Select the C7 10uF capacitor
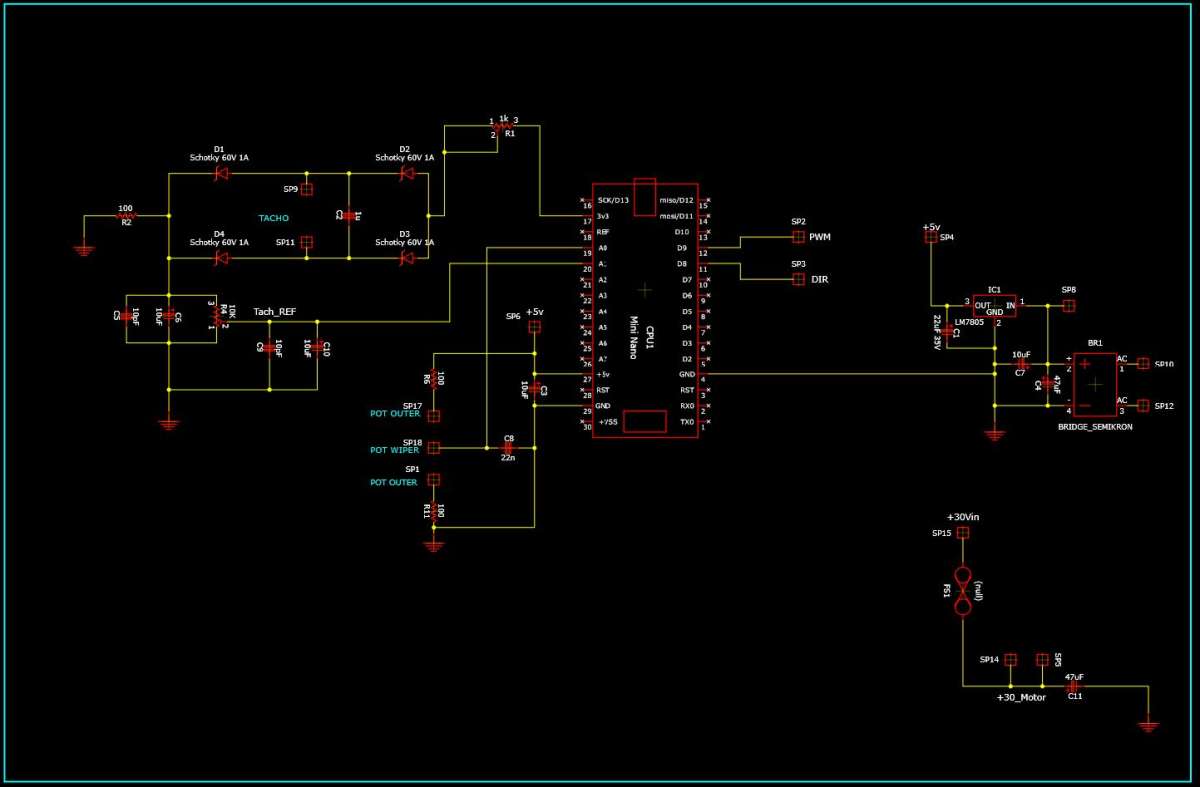This screenshot has width=1200, height=787. tap(1021, 364)
